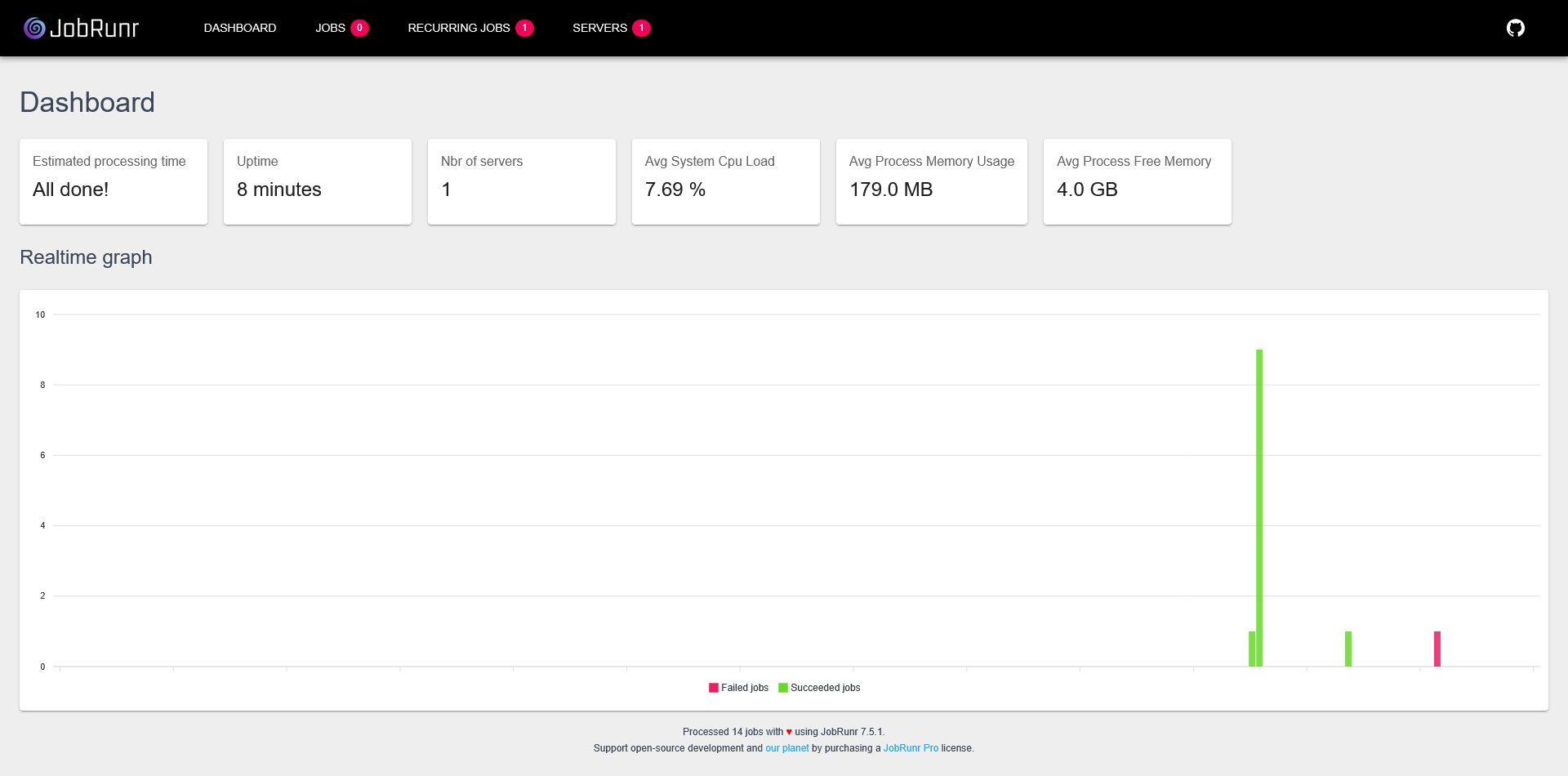The image size is (1568, 776).
Task: Click the badge showing 1 beside RECURRING JOBS
Action: pyautogui.click(x=525, y=28)
